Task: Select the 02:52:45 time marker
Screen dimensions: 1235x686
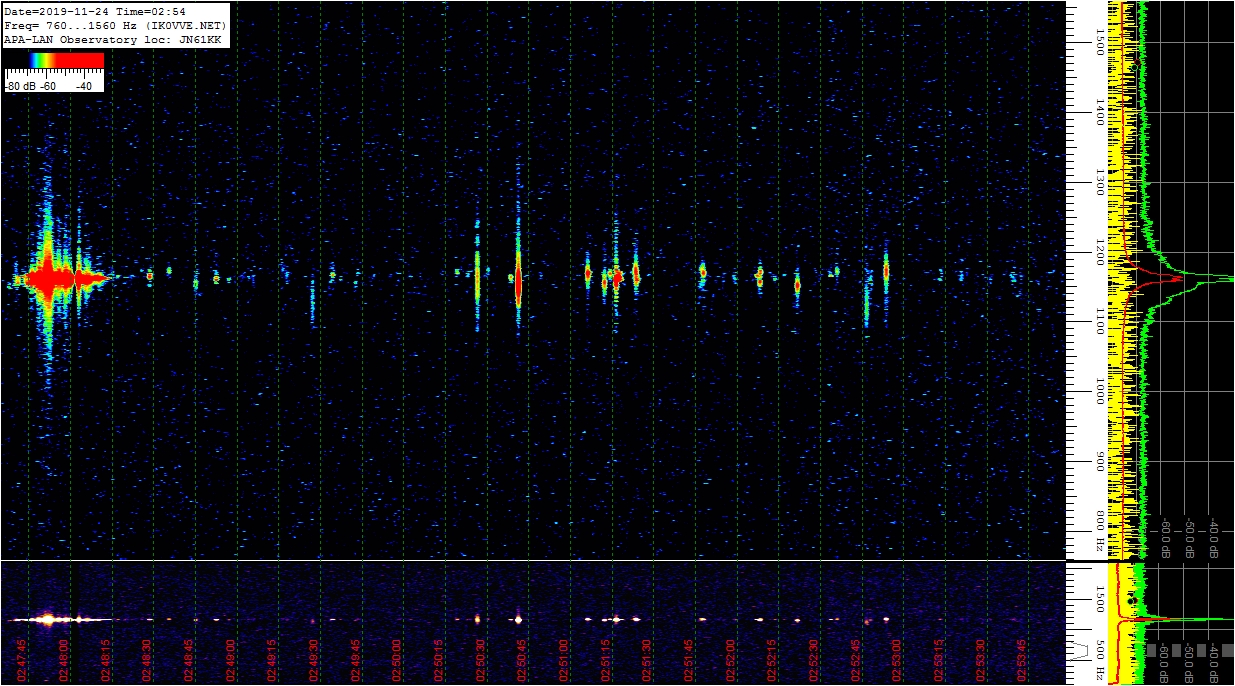Action: tap(856, 659)
